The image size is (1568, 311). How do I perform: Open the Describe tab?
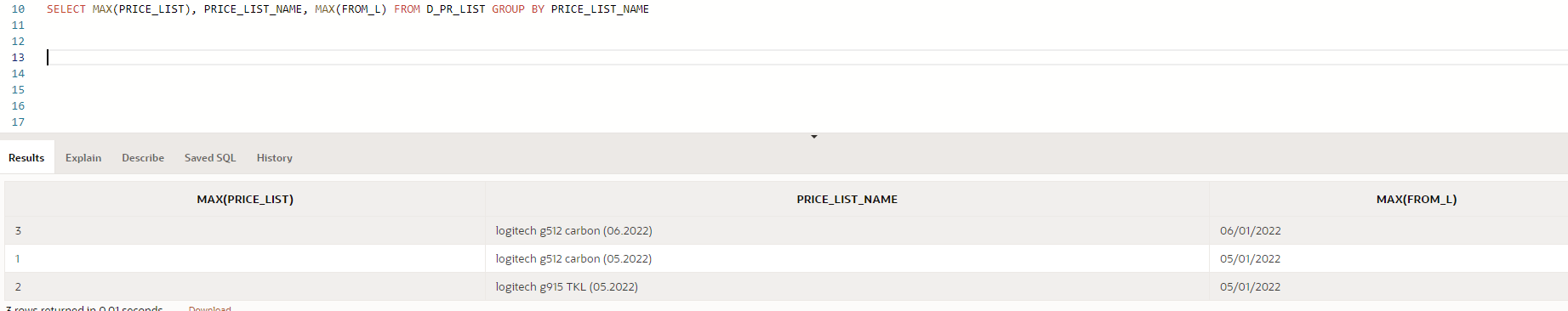pyautogui.click(x=143, y=158)
